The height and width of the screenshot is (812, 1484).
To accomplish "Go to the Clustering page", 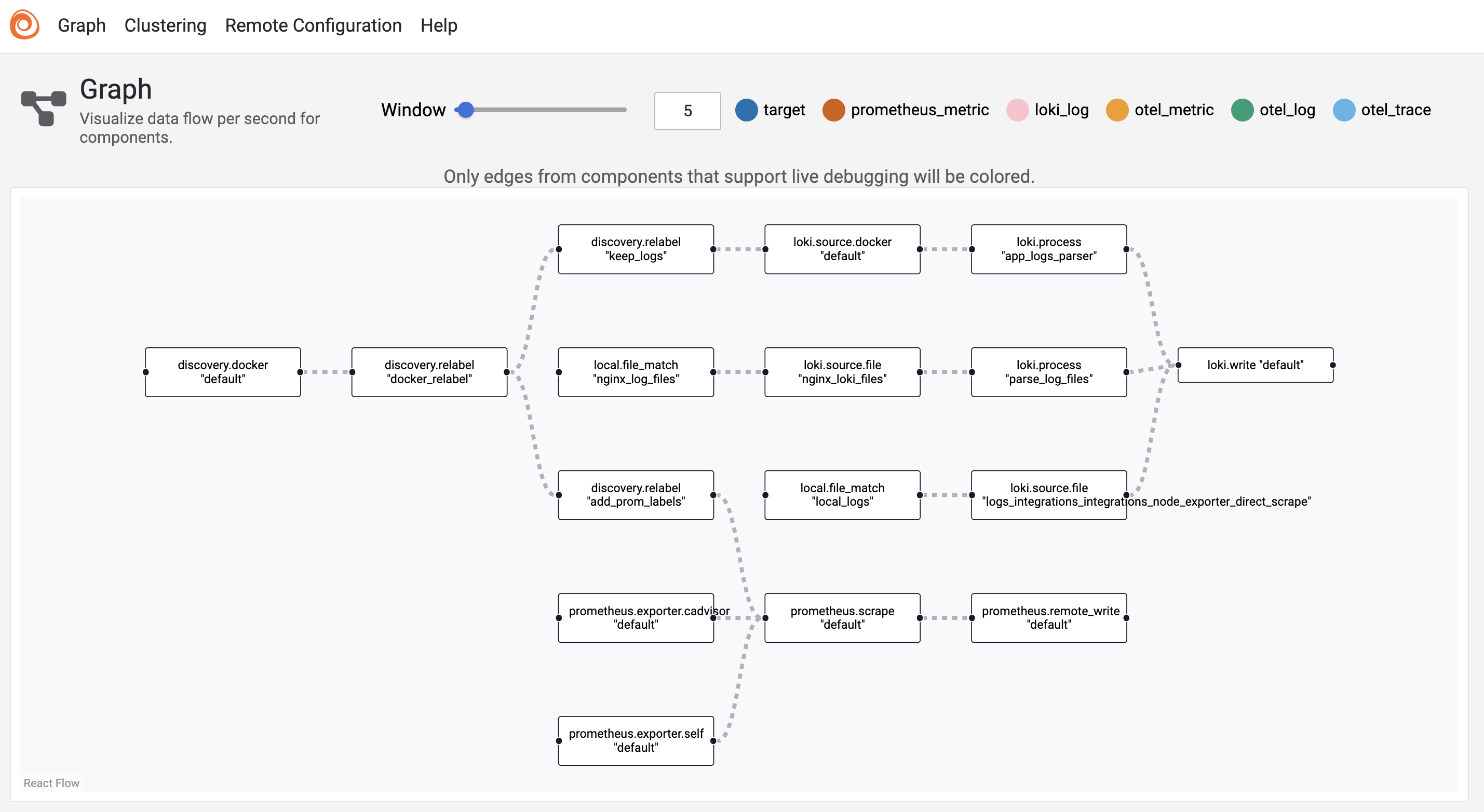I will tap(165, 25).
